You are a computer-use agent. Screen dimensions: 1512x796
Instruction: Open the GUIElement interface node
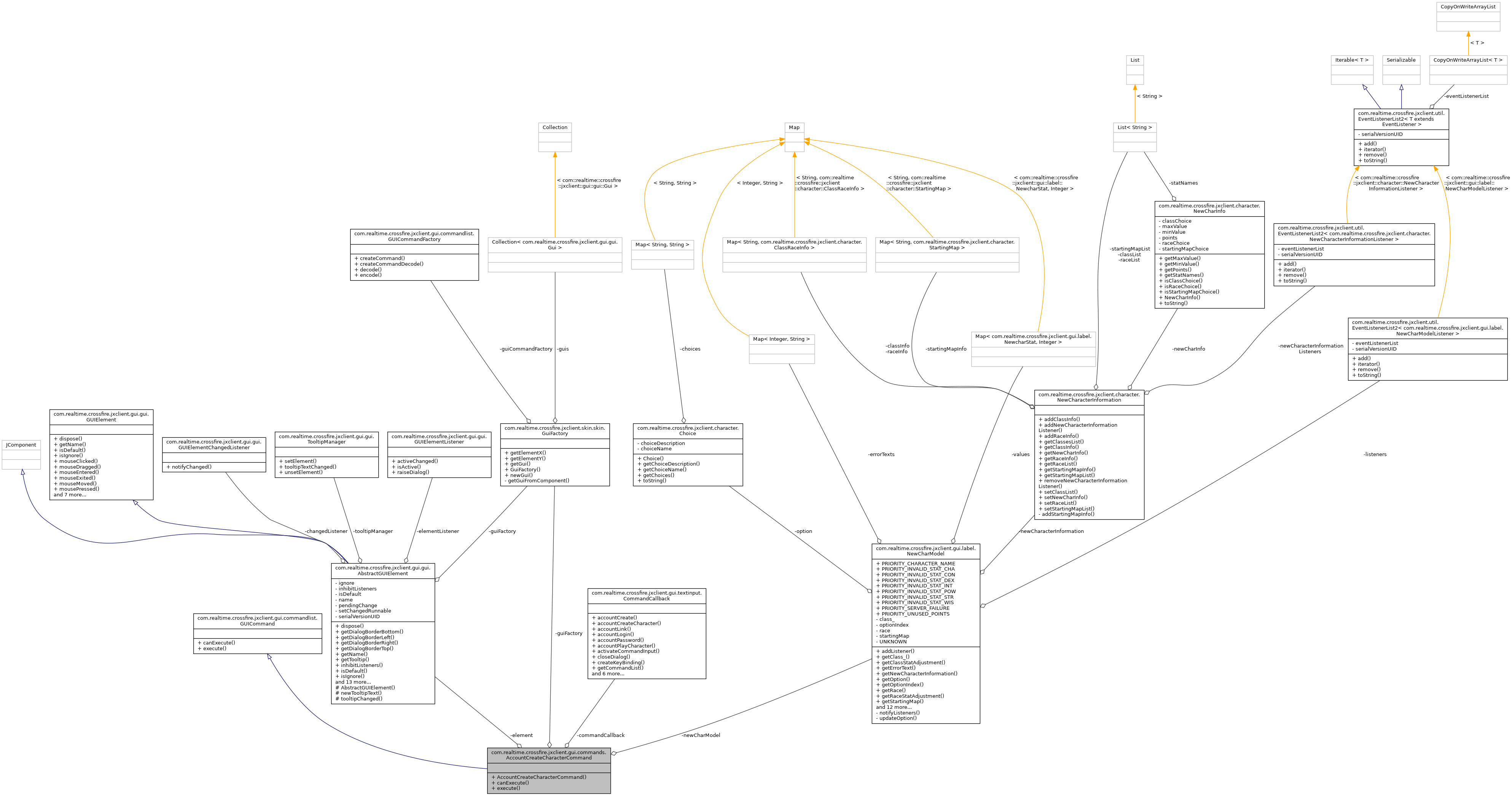(102, 455)
